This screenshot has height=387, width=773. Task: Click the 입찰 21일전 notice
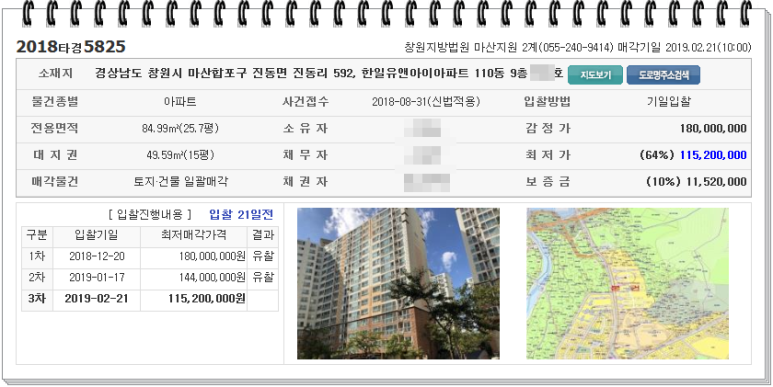(x=241, y=215)
